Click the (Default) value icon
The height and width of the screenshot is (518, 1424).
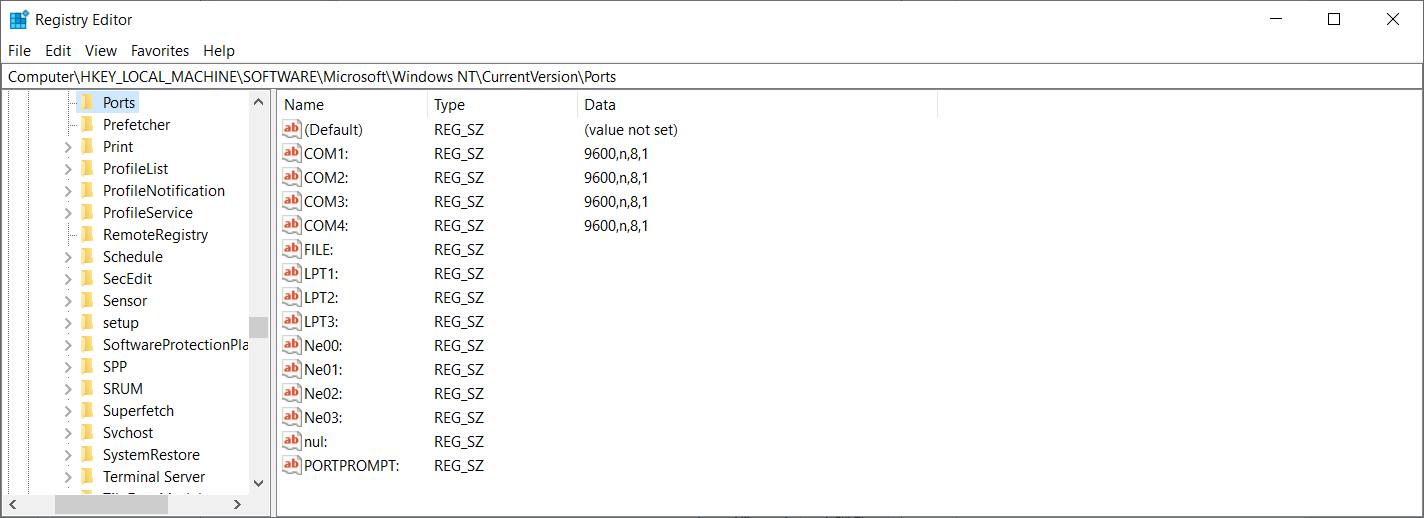[292, 129]
